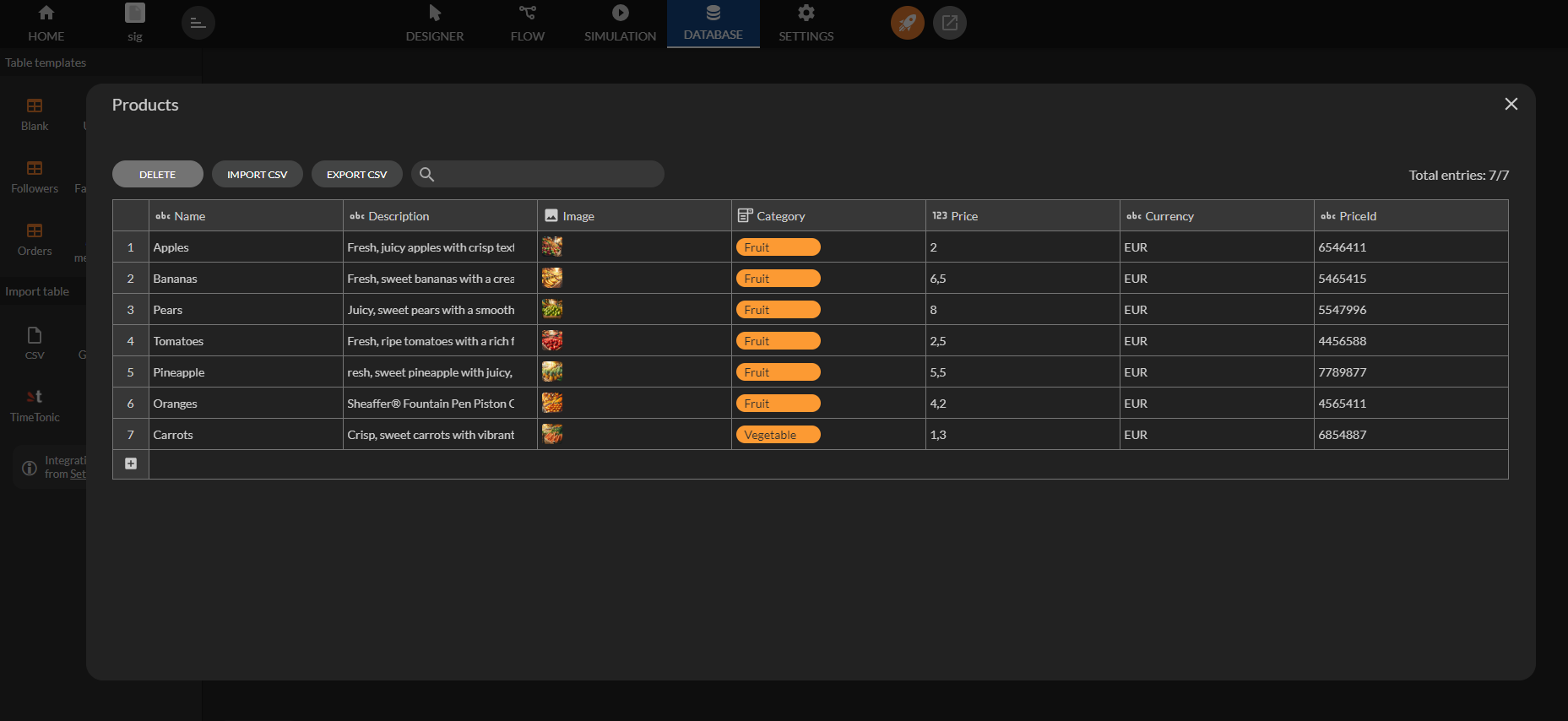Image resolution: width=1568 pixels, height=721 pixels.
Task: Click the IMPORT CSV button
Action: (x=258, y=174)
